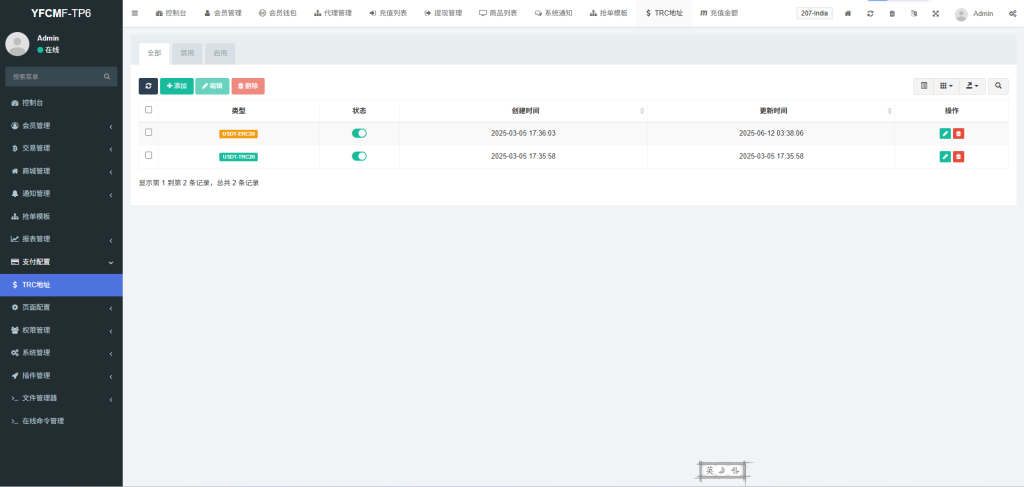Click the red 删除 button
This screenshot has width=1024, height=487.
248,87
